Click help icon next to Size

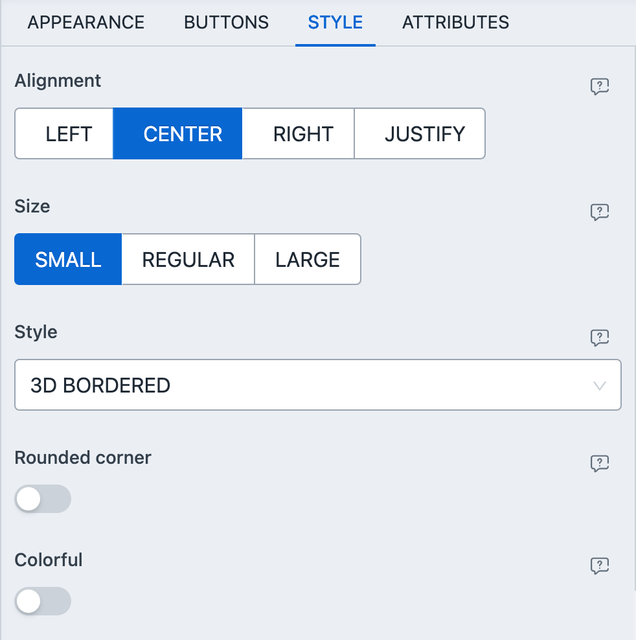click(x=600, y=212)
